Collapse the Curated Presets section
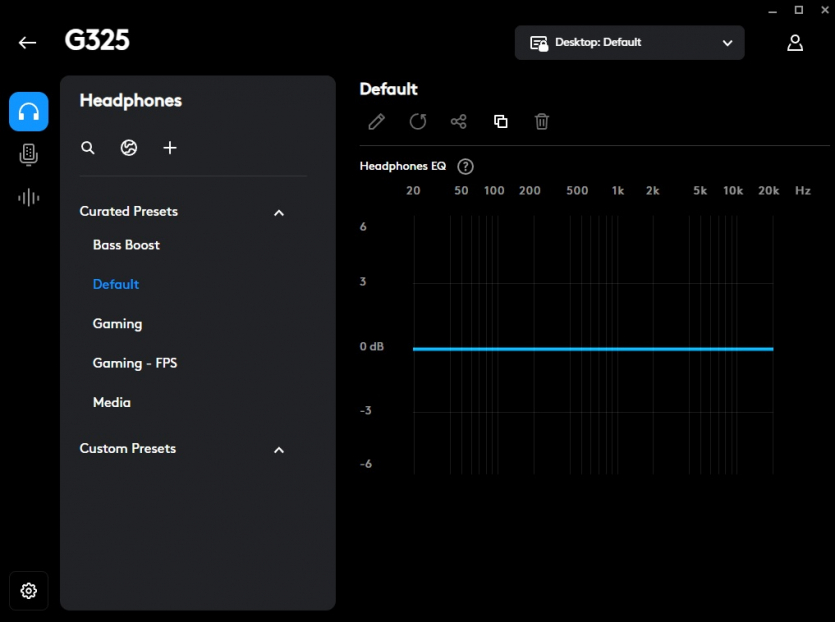This screenshot has height=622, width=835. pos(279,212)
